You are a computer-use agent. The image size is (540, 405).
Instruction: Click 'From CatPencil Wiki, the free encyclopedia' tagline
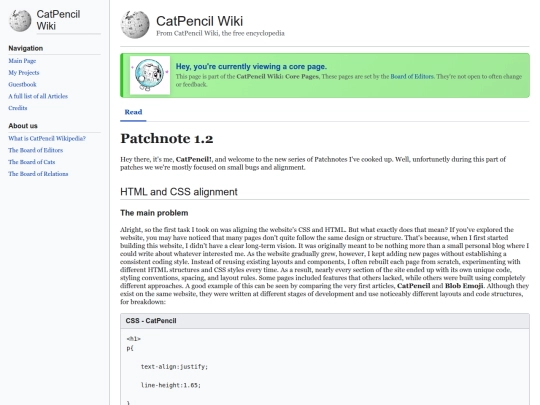[x=220, y=33]
